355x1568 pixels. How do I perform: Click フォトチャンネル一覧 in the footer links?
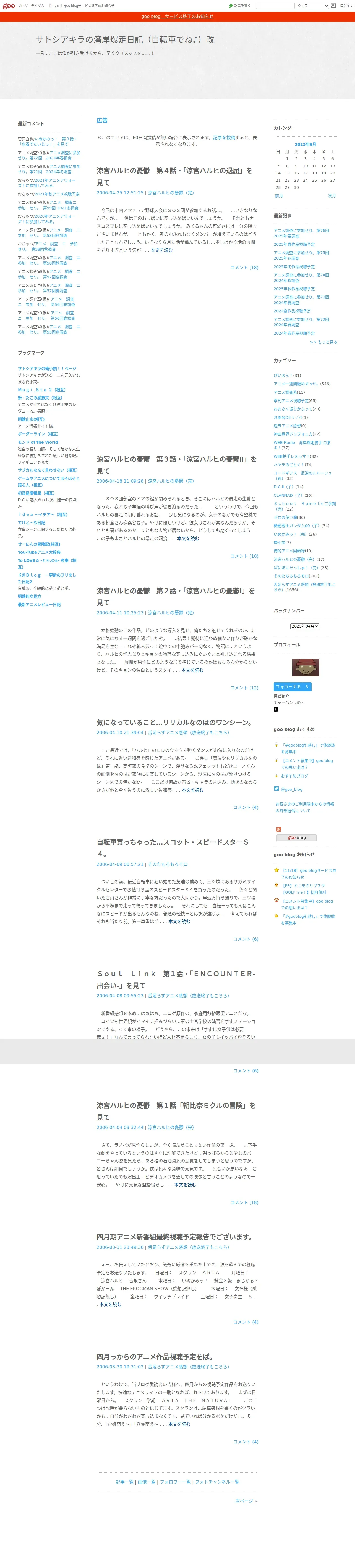[217, 1482]
